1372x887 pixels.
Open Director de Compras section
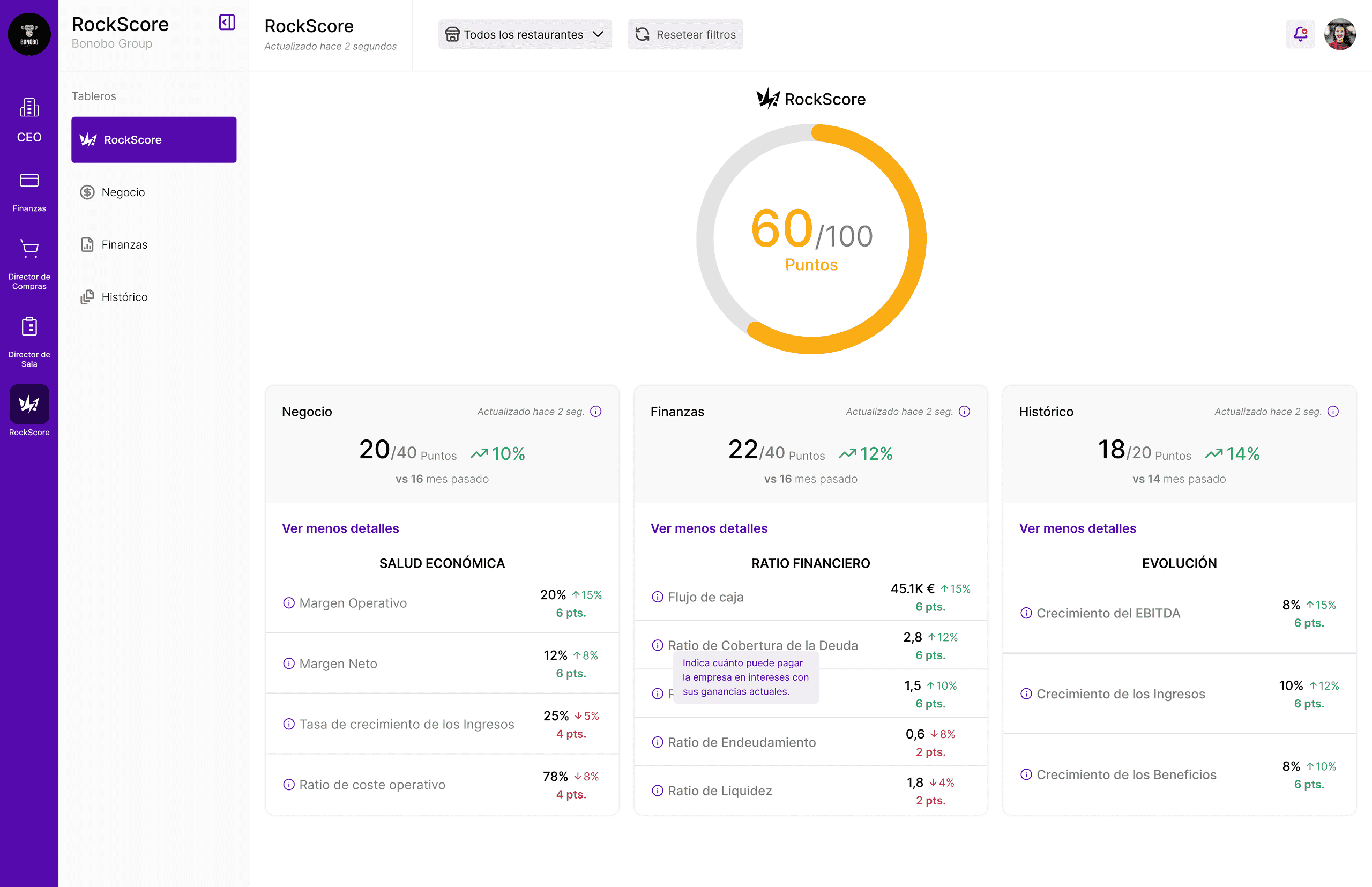[x=29, y=264]
